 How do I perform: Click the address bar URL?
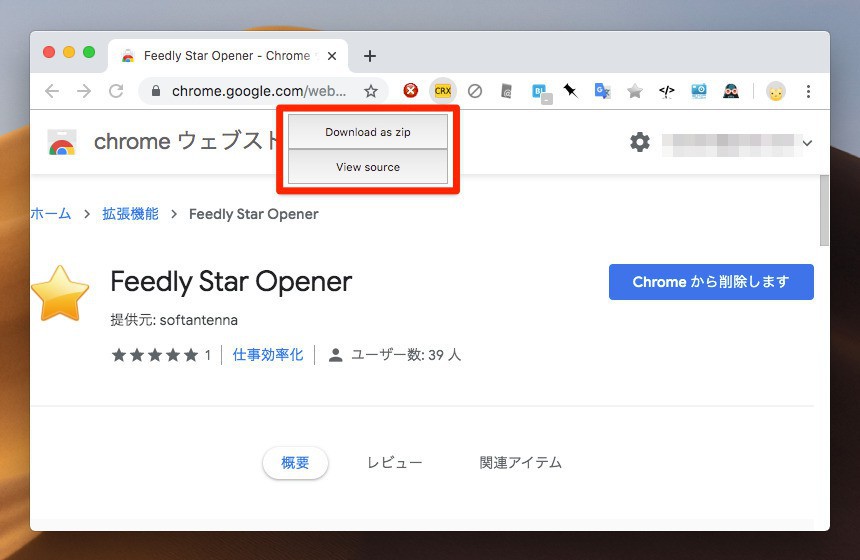[259, 91]
